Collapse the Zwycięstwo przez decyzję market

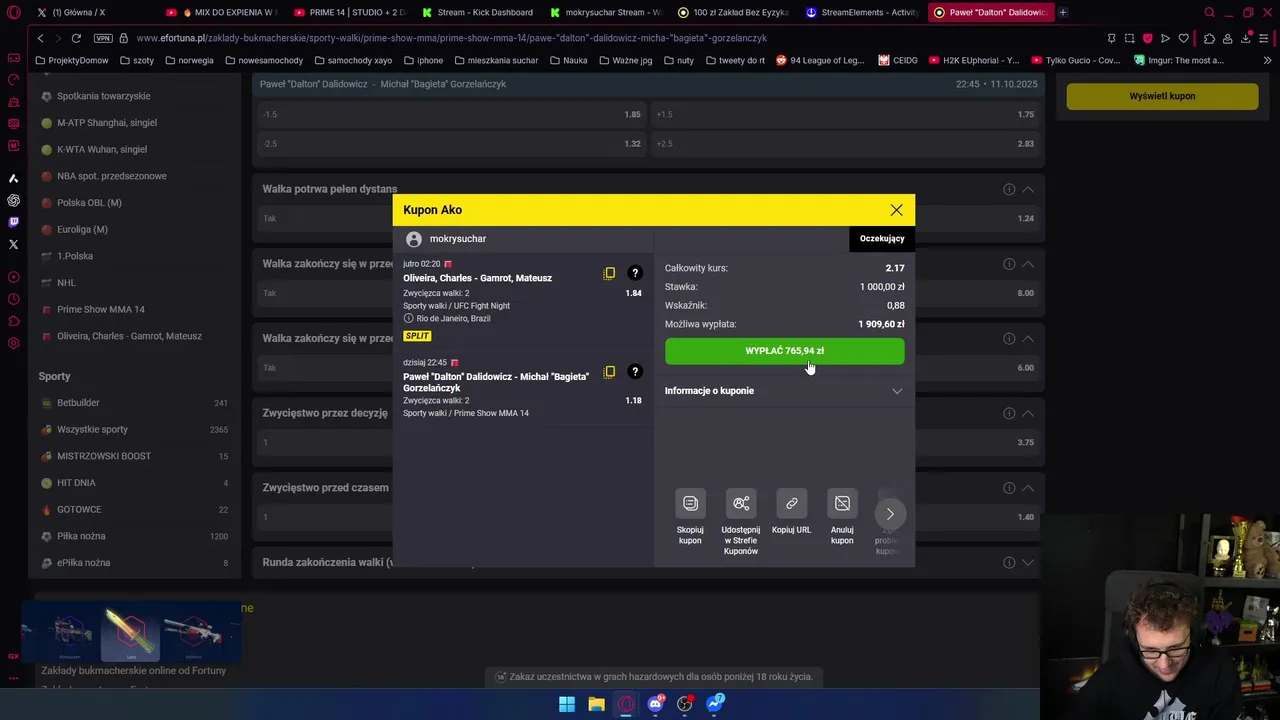(x=1027, y=413)
